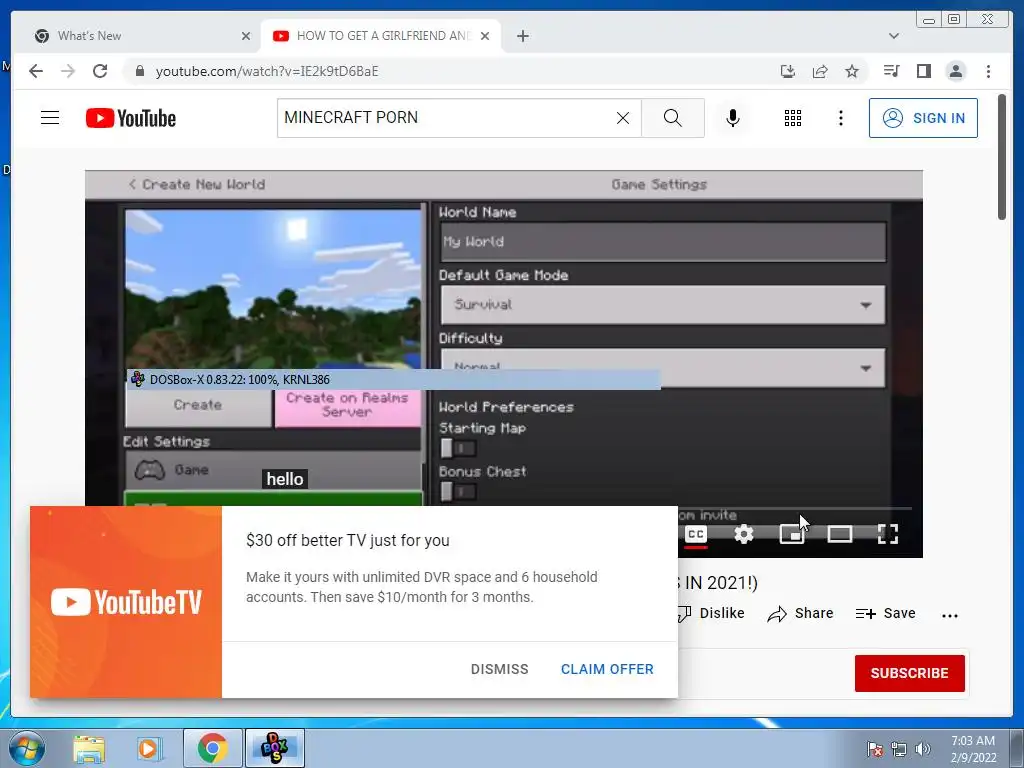Open Windows Start menu
The image size is (1024, 768).
point(26,748)
